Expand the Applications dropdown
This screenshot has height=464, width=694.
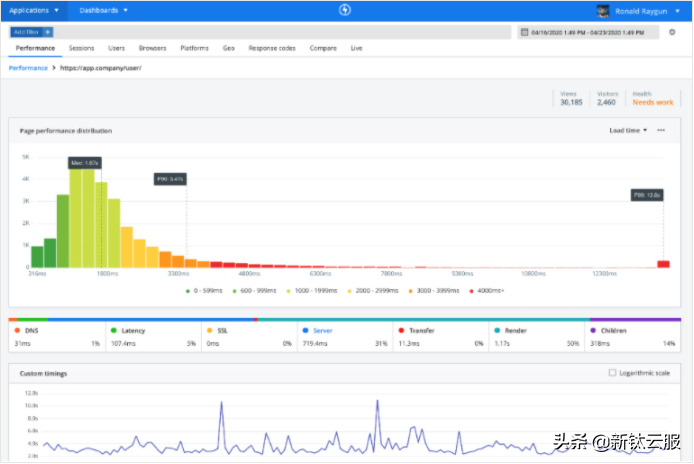(34, 10)
